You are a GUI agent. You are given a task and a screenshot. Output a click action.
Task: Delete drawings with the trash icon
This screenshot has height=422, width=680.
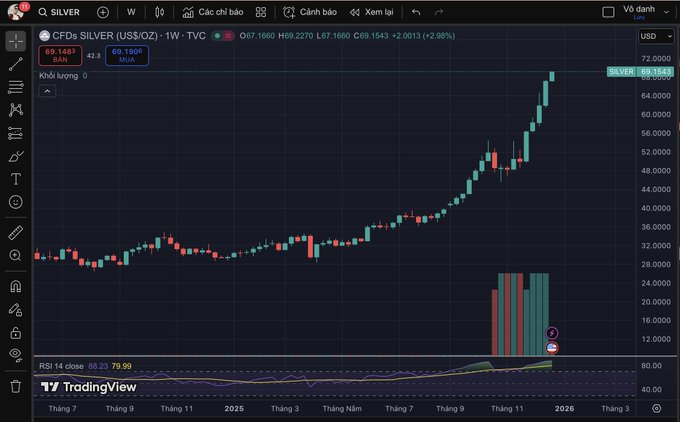15,385
